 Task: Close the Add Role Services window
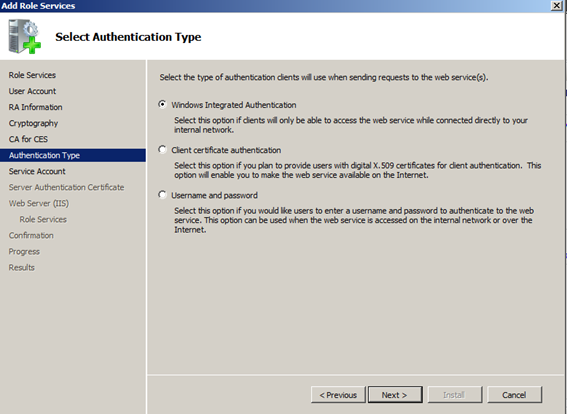[556, 5]
